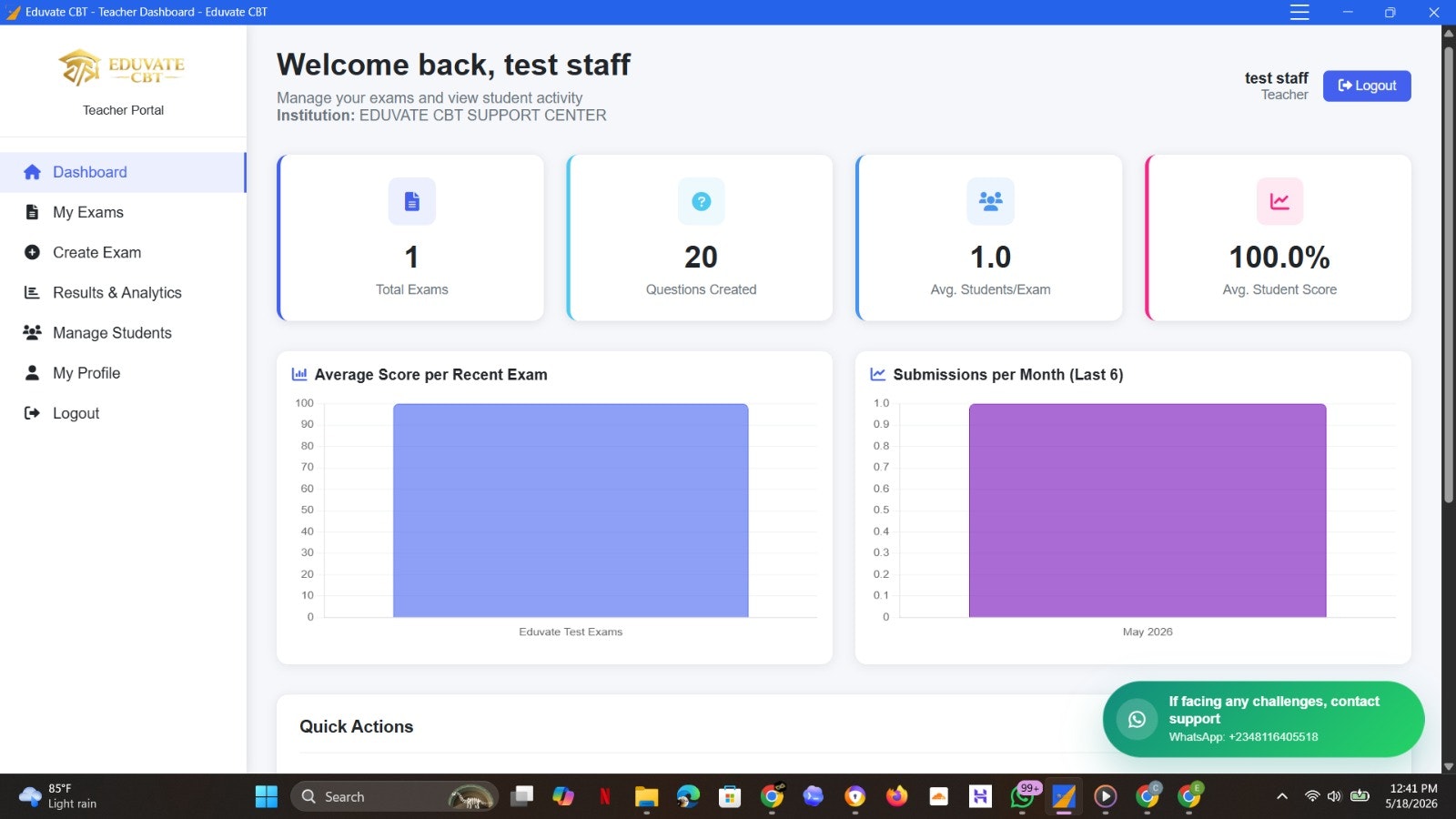This screenshot has height=819, width=1456.
Task: Click the Avg. Students/Exam group icon
Action: [990, 201]
